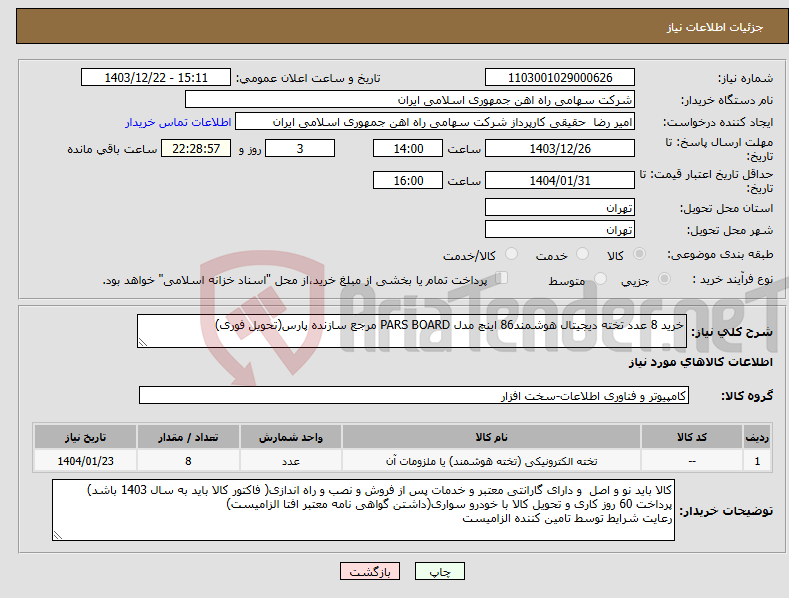The image size is (789, 598).
Task: Click the delivery province field تهران
Action: (x=560, y=207)
